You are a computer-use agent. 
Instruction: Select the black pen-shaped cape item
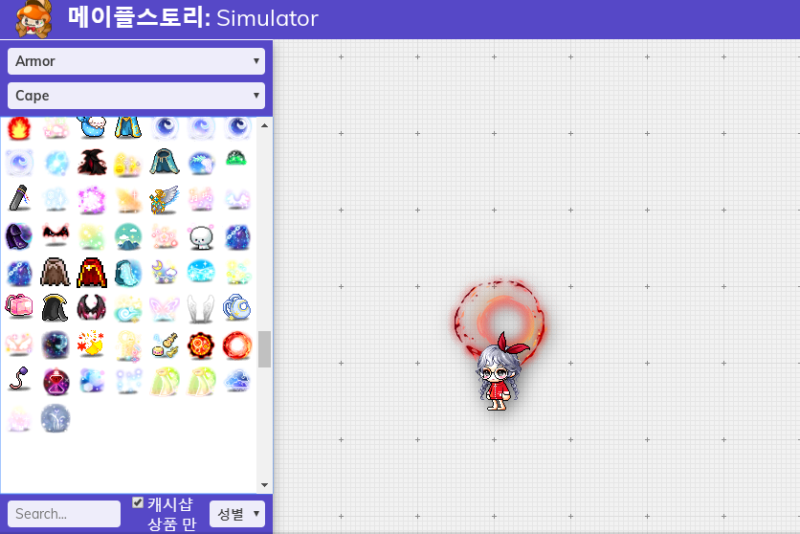[19, 198]
